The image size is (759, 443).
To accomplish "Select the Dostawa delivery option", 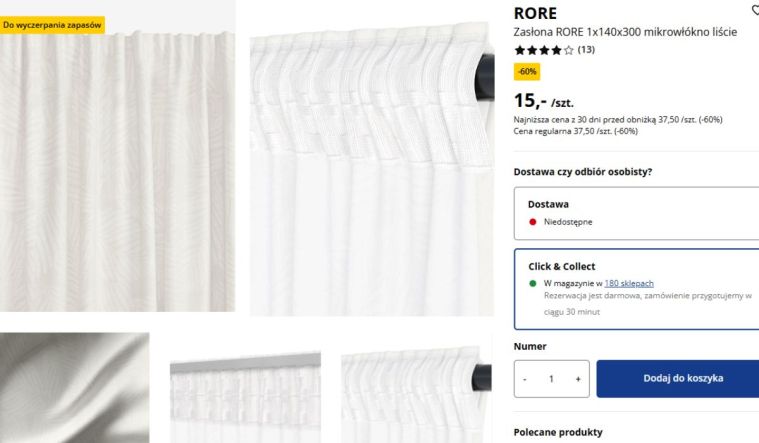I will (636, 213).
